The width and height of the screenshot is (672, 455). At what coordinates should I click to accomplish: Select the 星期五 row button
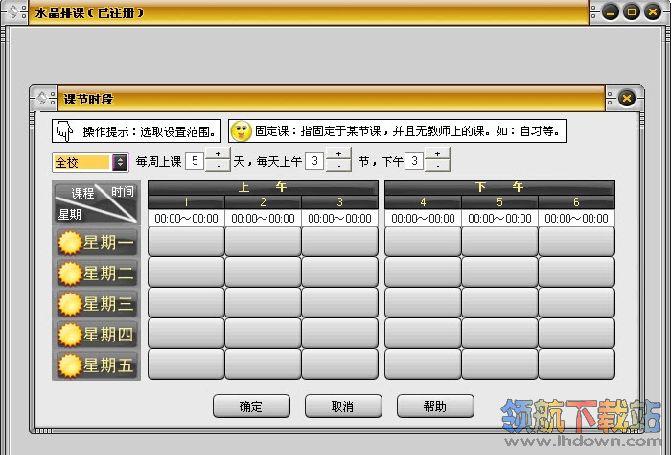(x=97, y=365)
